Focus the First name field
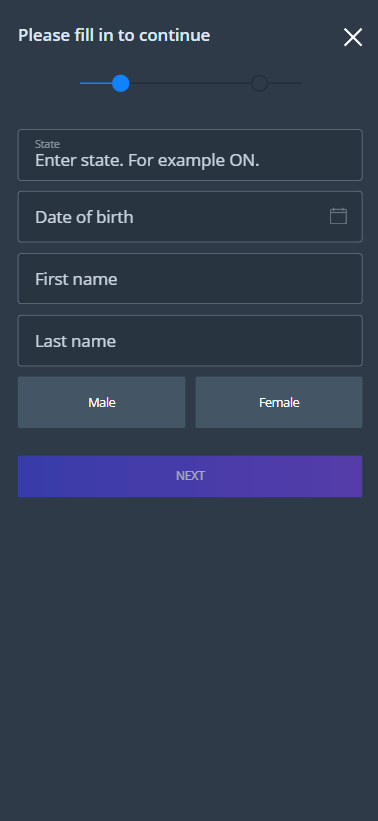The image size is (378, 821). [190, 279]
